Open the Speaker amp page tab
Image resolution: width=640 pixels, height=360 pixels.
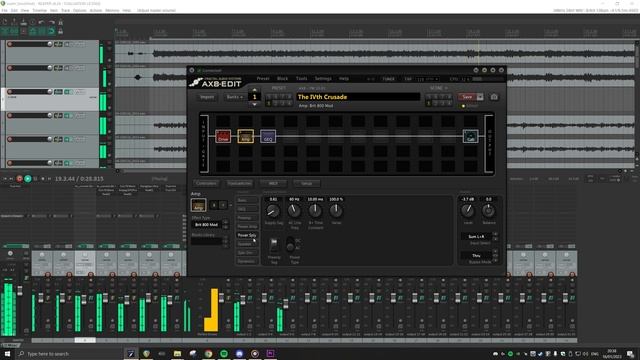[x=247, y=244]
